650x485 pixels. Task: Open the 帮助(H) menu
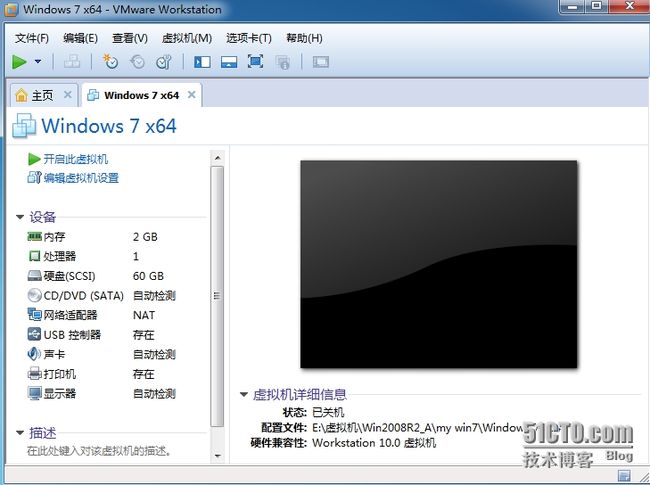point(304,38)
